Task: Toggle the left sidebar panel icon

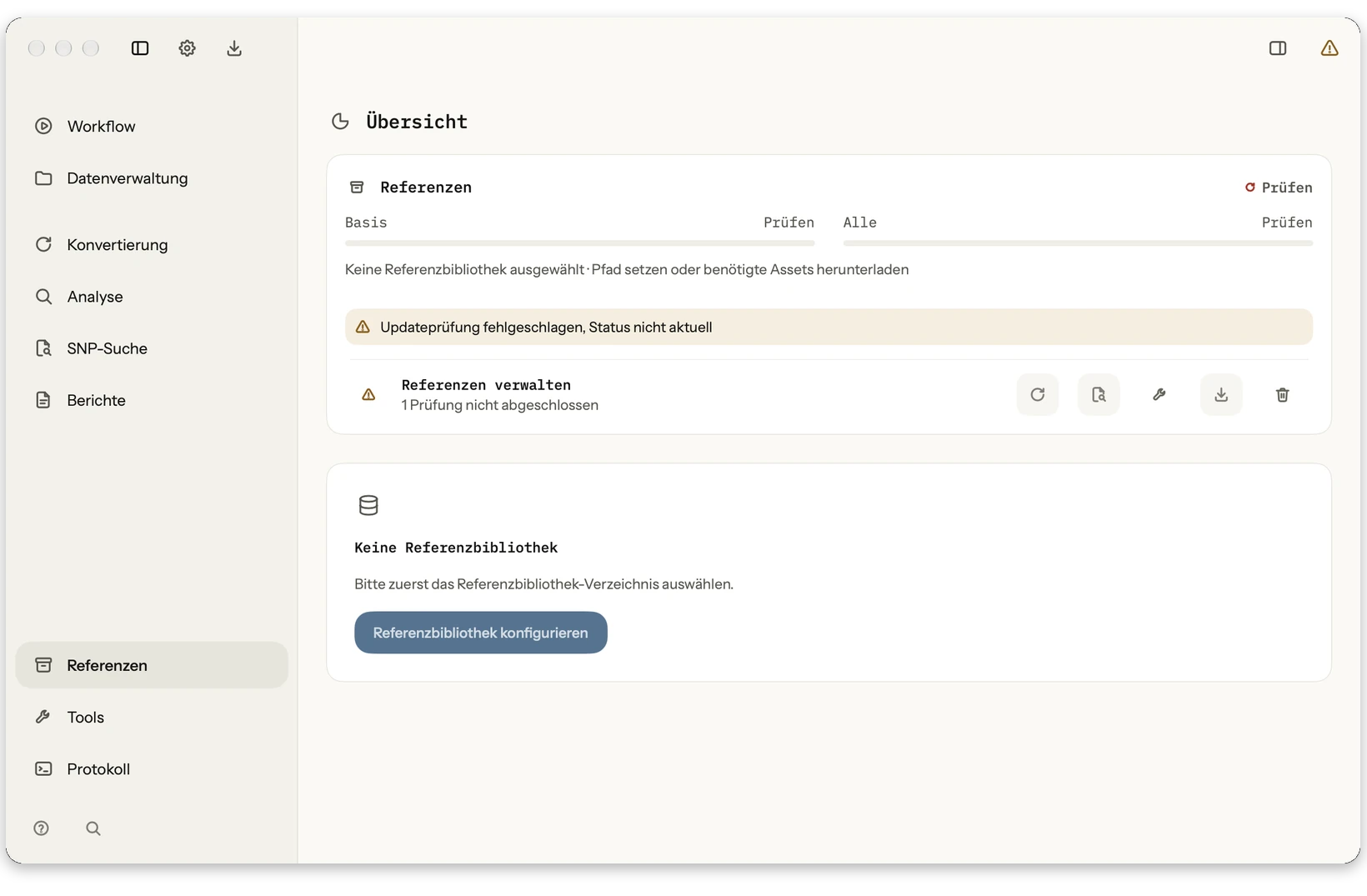Action: click(x=140, y=48)
